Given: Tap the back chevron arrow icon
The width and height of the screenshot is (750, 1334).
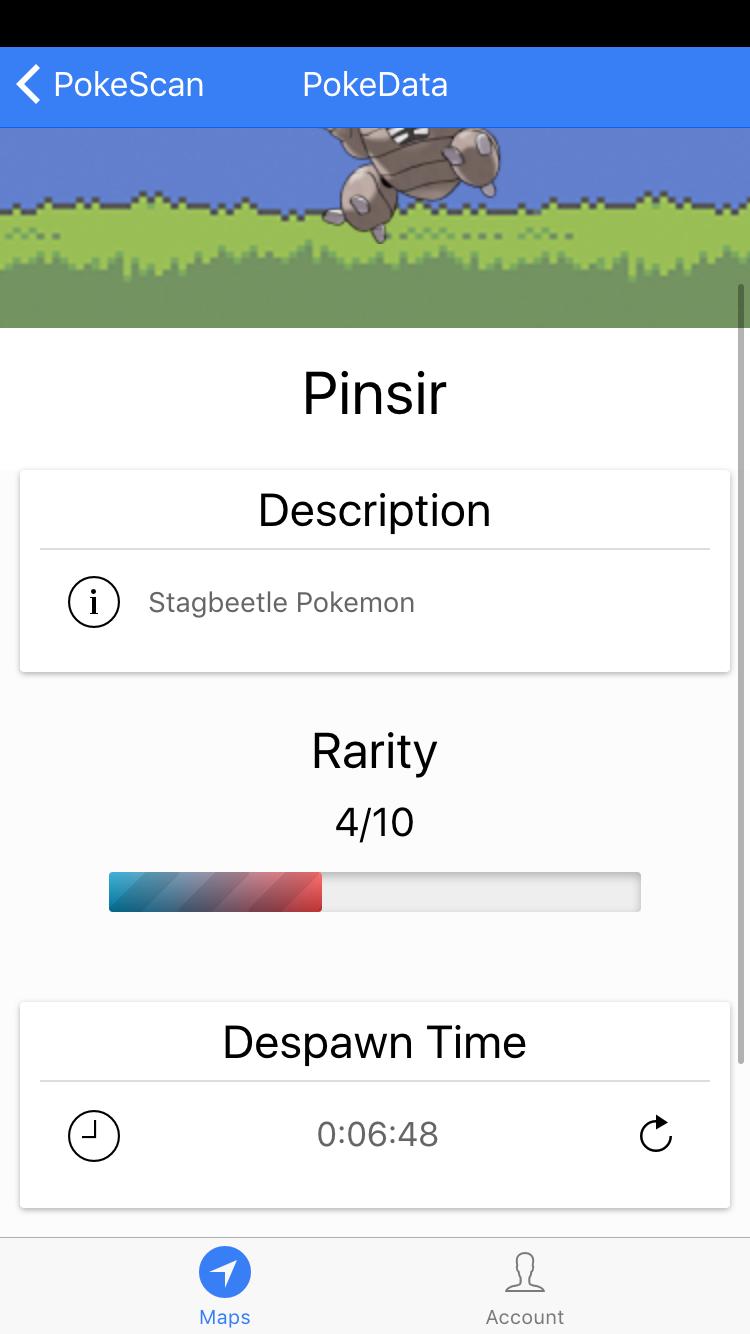Looking at the screenshot, I should [29, 85].
